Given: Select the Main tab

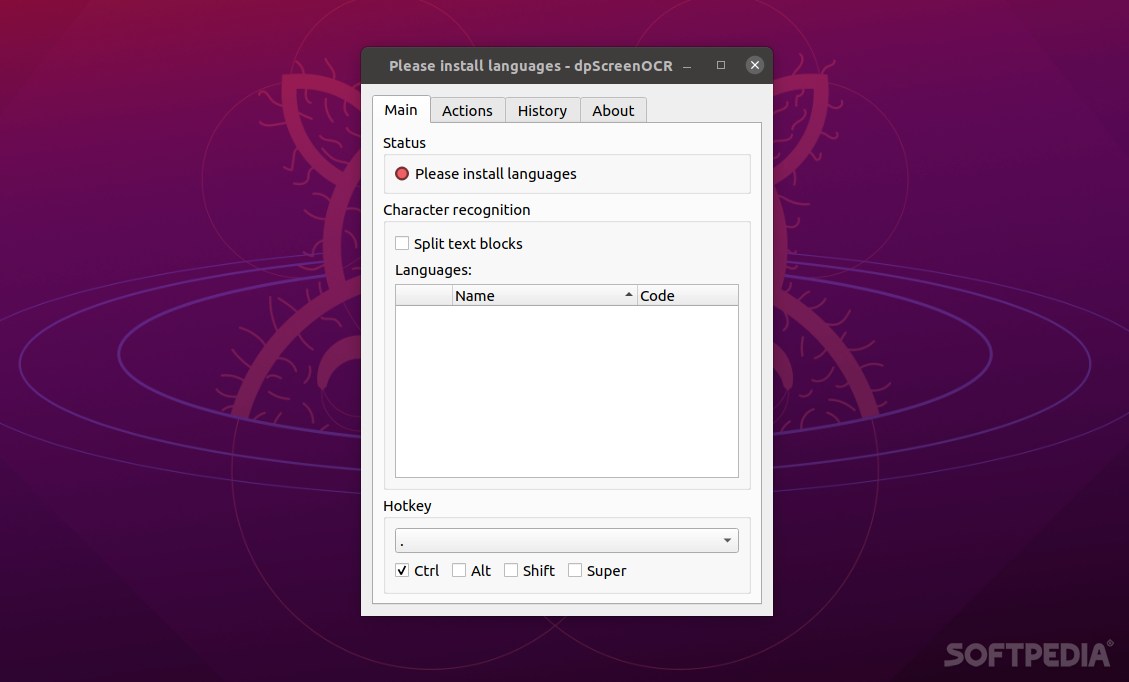Looking at the screenshot, I should pos(400,110).
